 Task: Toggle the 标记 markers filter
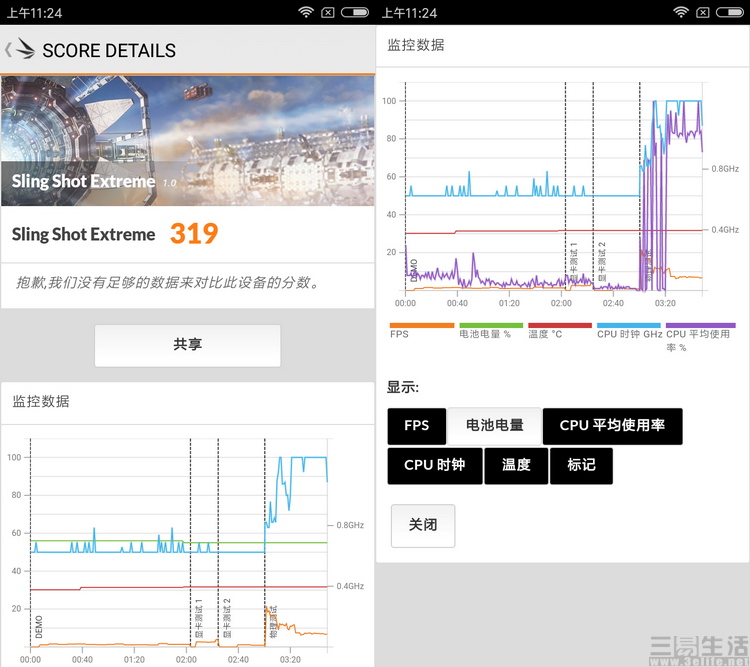[581, 466]
